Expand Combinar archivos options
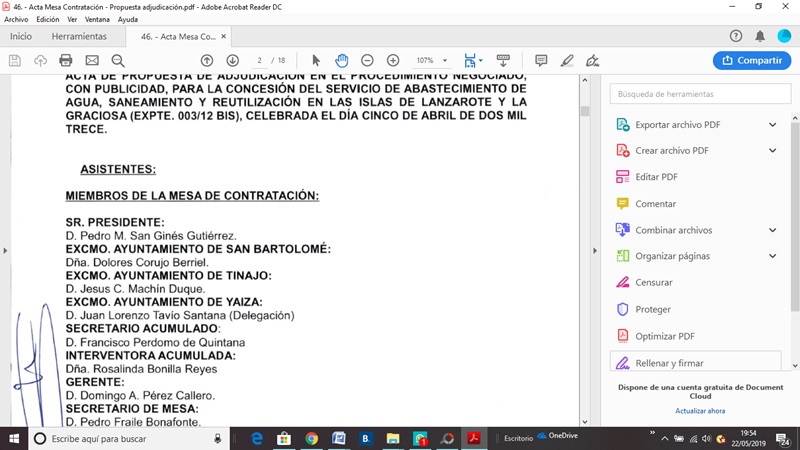Screen dimensions: 800x450 pyautogui.click(x=772, y=230)
